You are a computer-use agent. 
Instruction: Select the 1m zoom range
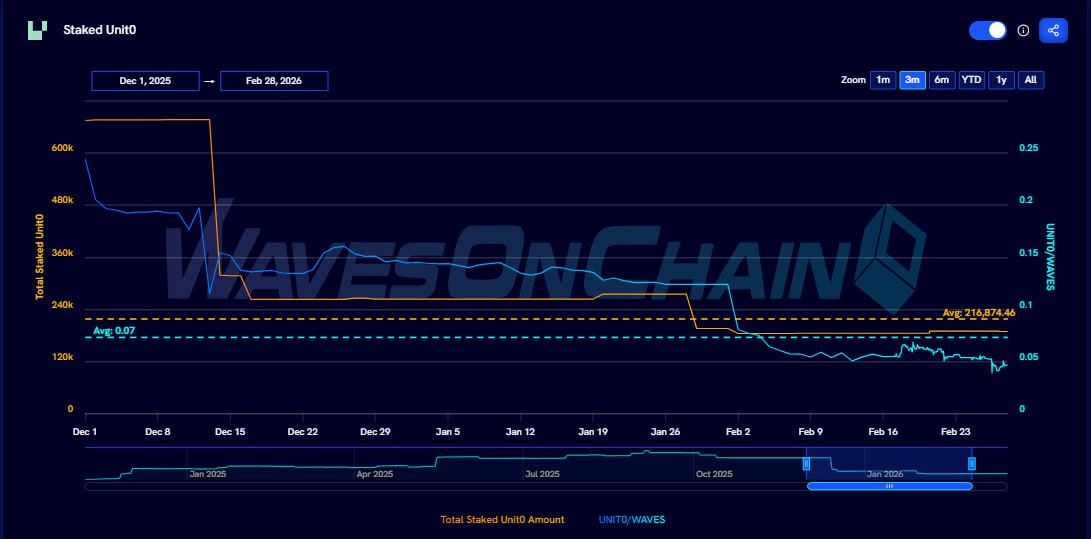[x=882, y=80]
